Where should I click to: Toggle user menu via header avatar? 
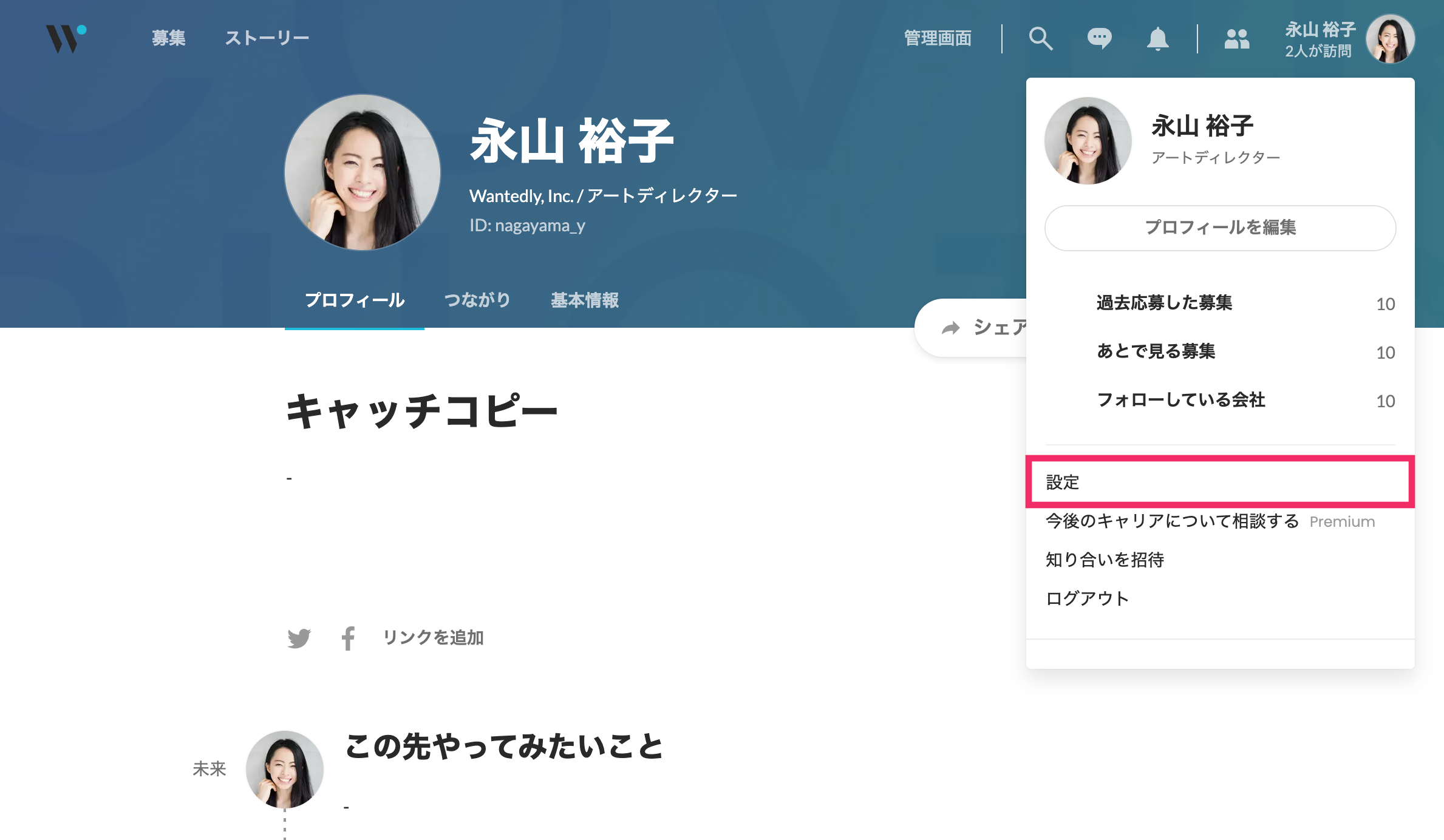[1390, 39]
